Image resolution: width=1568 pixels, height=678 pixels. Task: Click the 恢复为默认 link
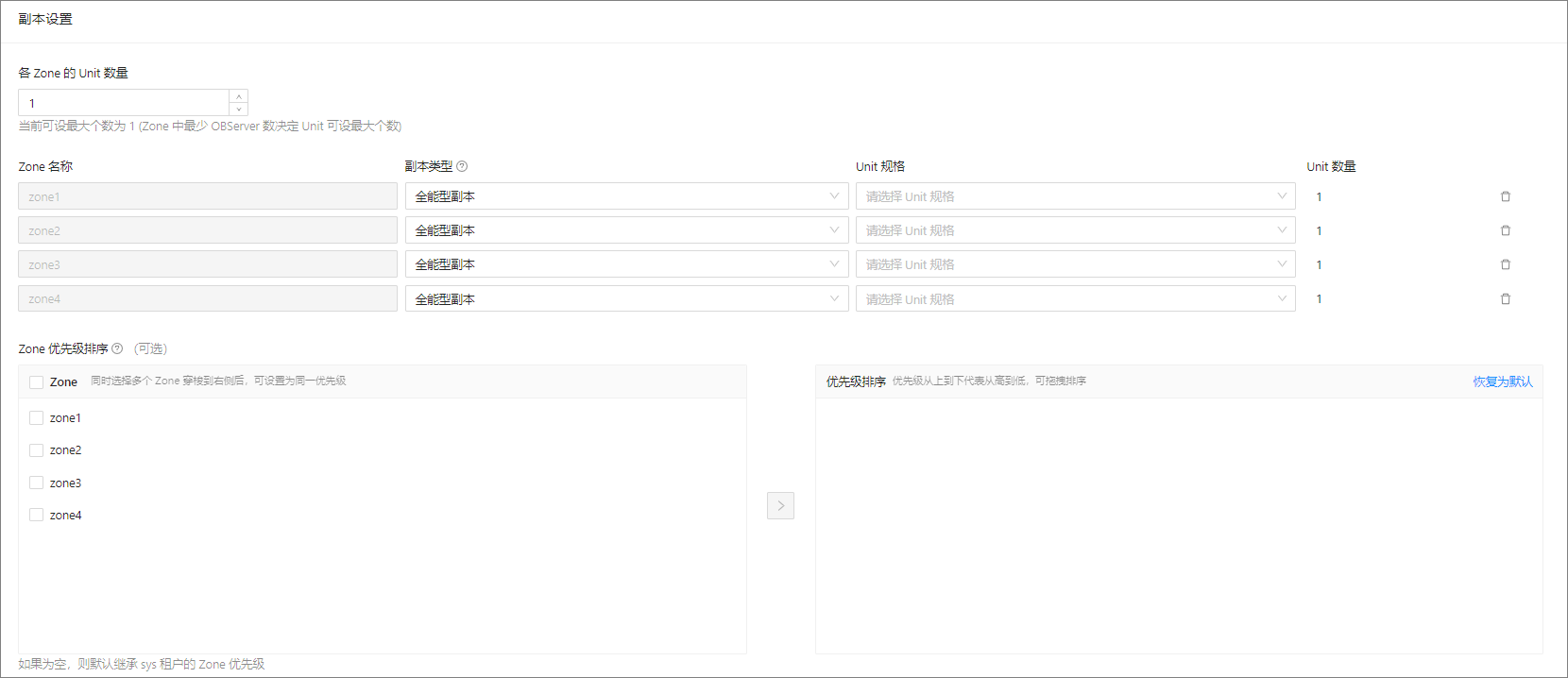1502,381
